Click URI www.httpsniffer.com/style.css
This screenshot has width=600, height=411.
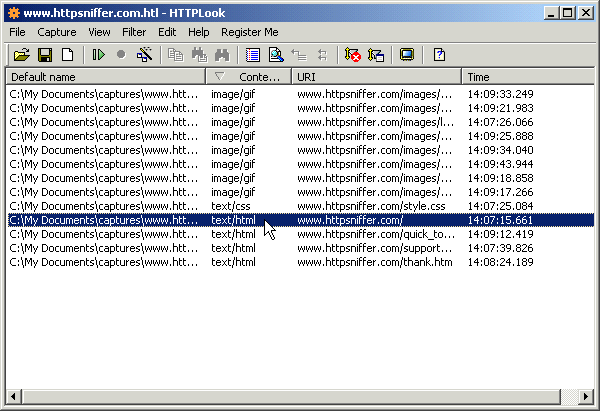pos(371,206)
